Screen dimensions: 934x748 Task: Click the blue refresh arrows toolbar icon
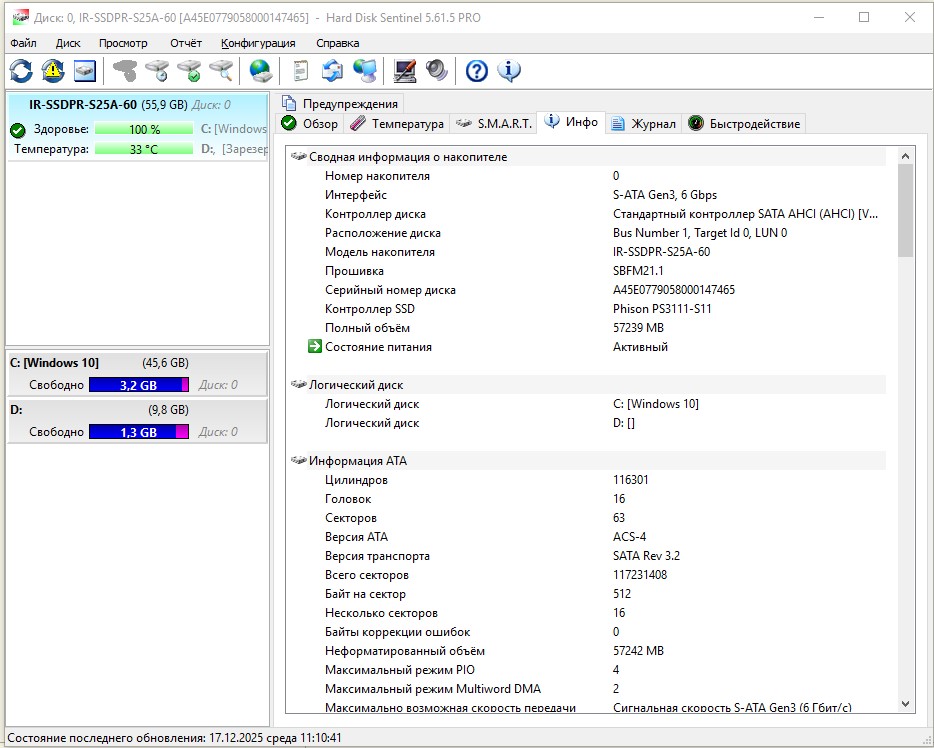(x=21, y=71)
